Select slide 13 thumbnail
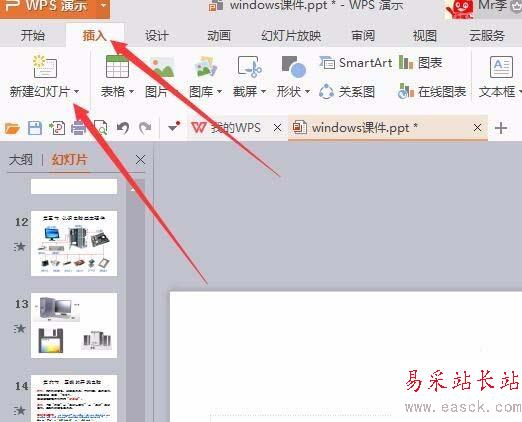This screenshot has width=522, height=422. coord(74,325)
